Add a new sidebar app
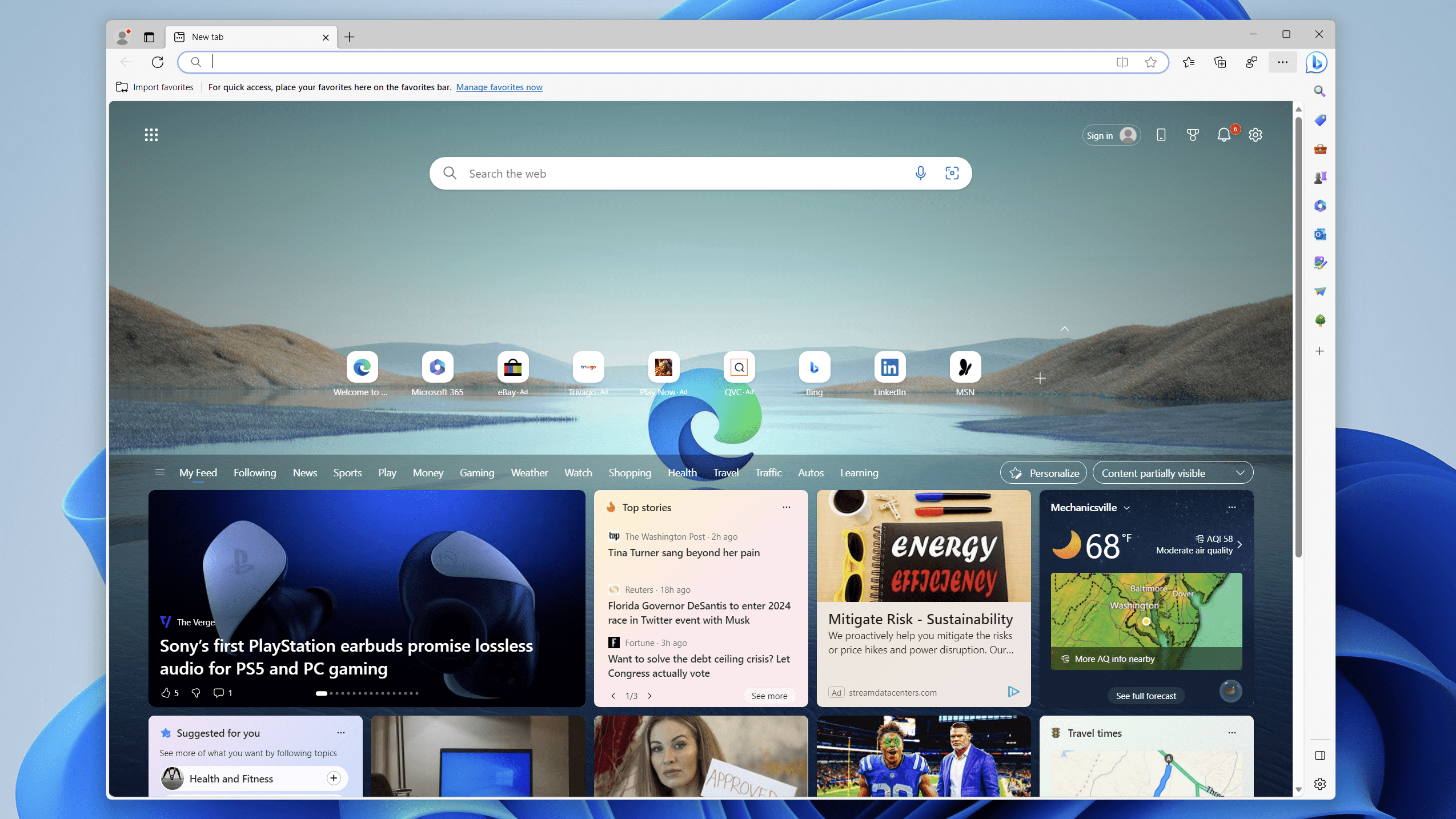This screenshot has height=819, width=1456. [x=1319, y=351]
